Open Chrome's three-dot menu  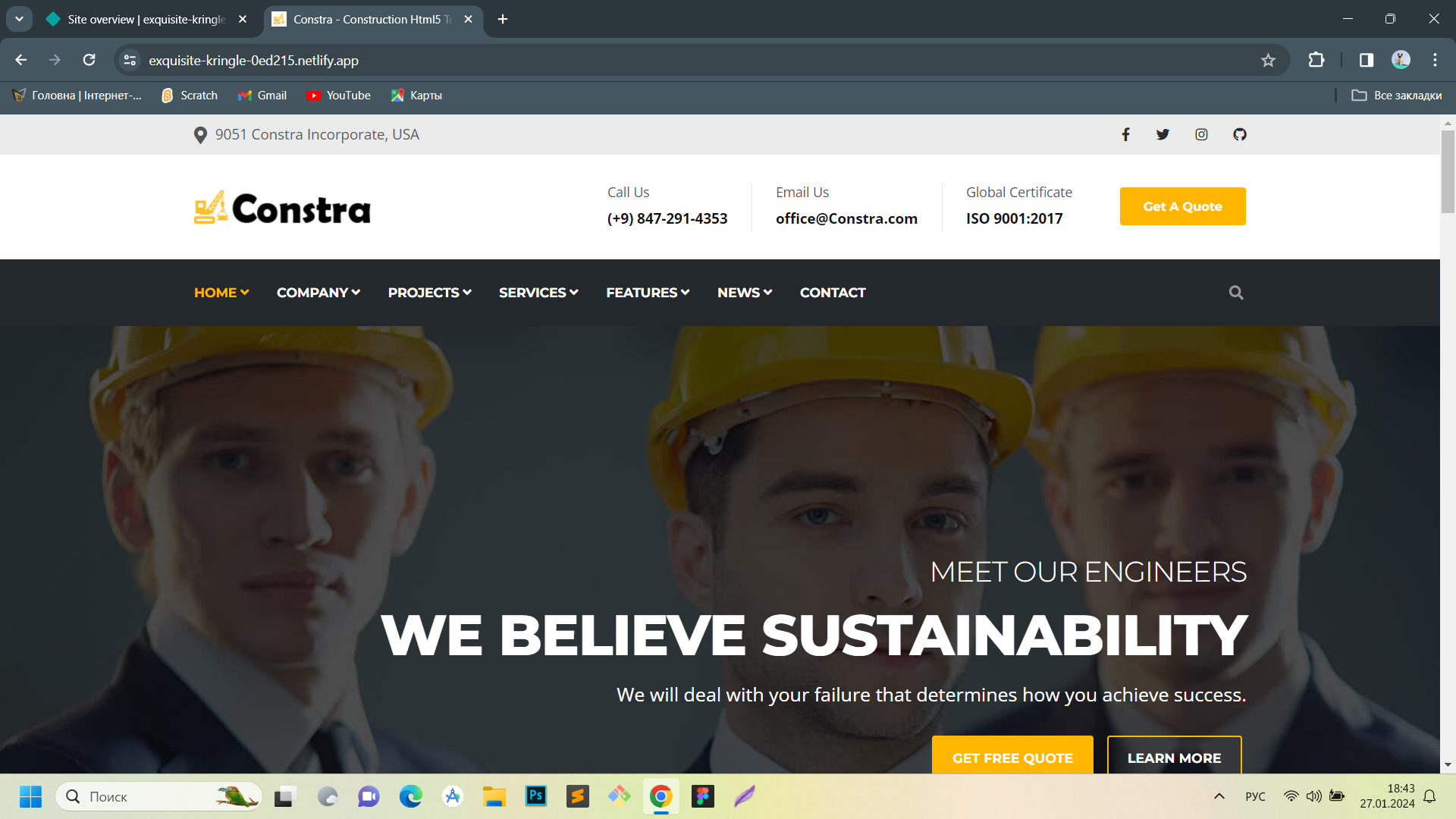tap(1435, 60)
